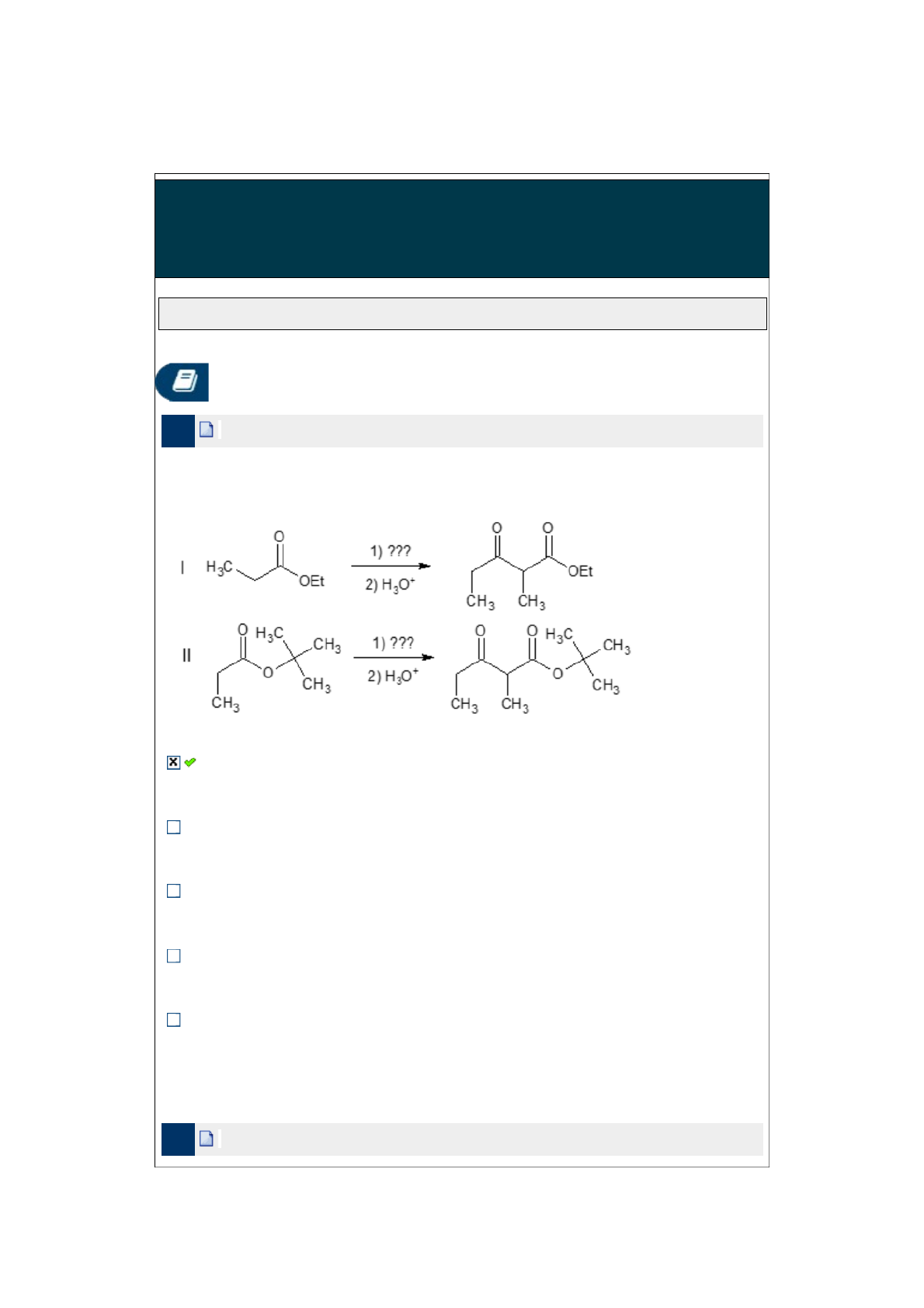This screenshot has height=1308, width=924.
Task: Select the fifth answer checkbox
Action: coord(174,1020)
